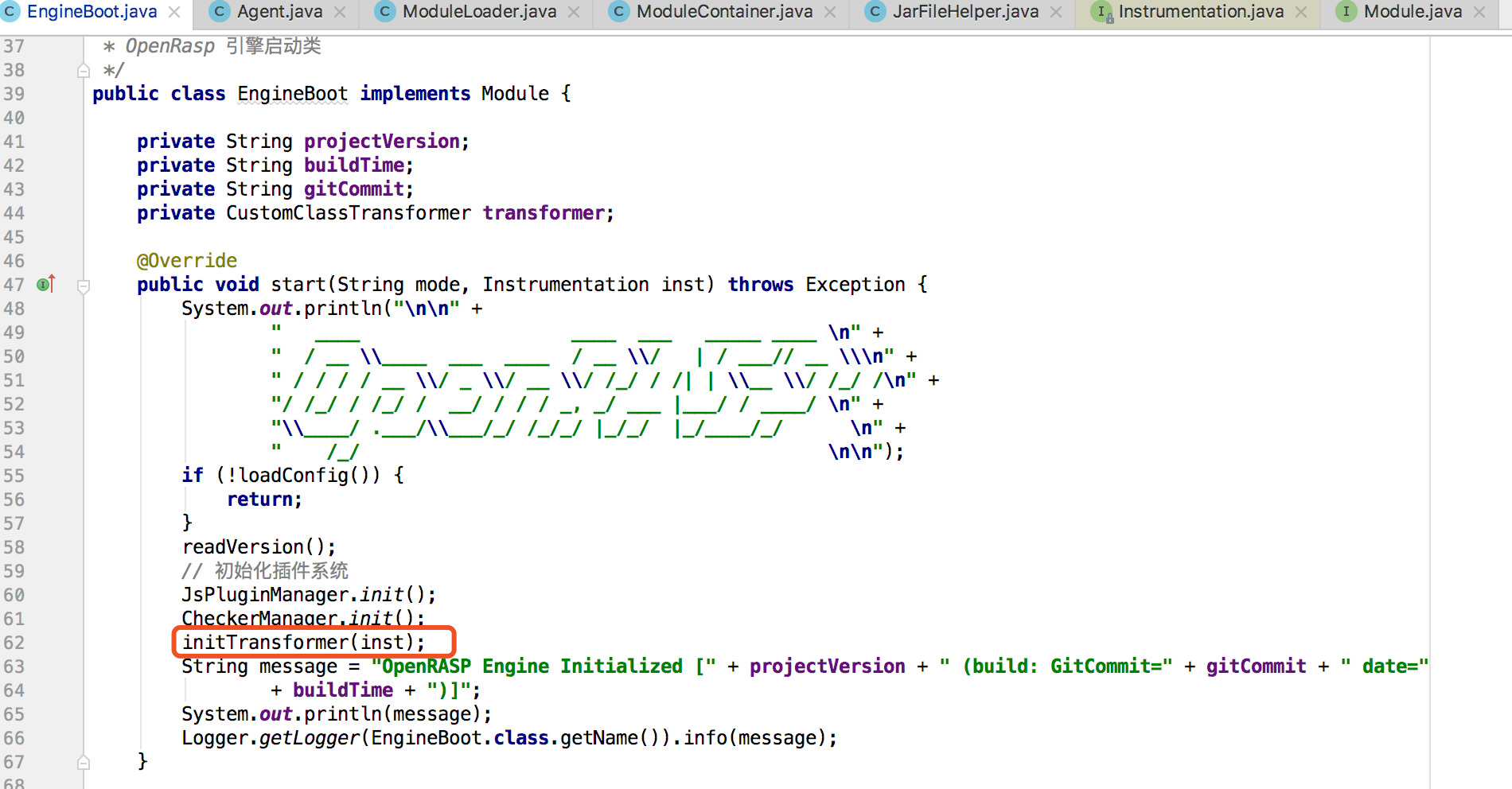
Task: Click the highlighted initTransformer(inst) call
Action: (303, 642)
